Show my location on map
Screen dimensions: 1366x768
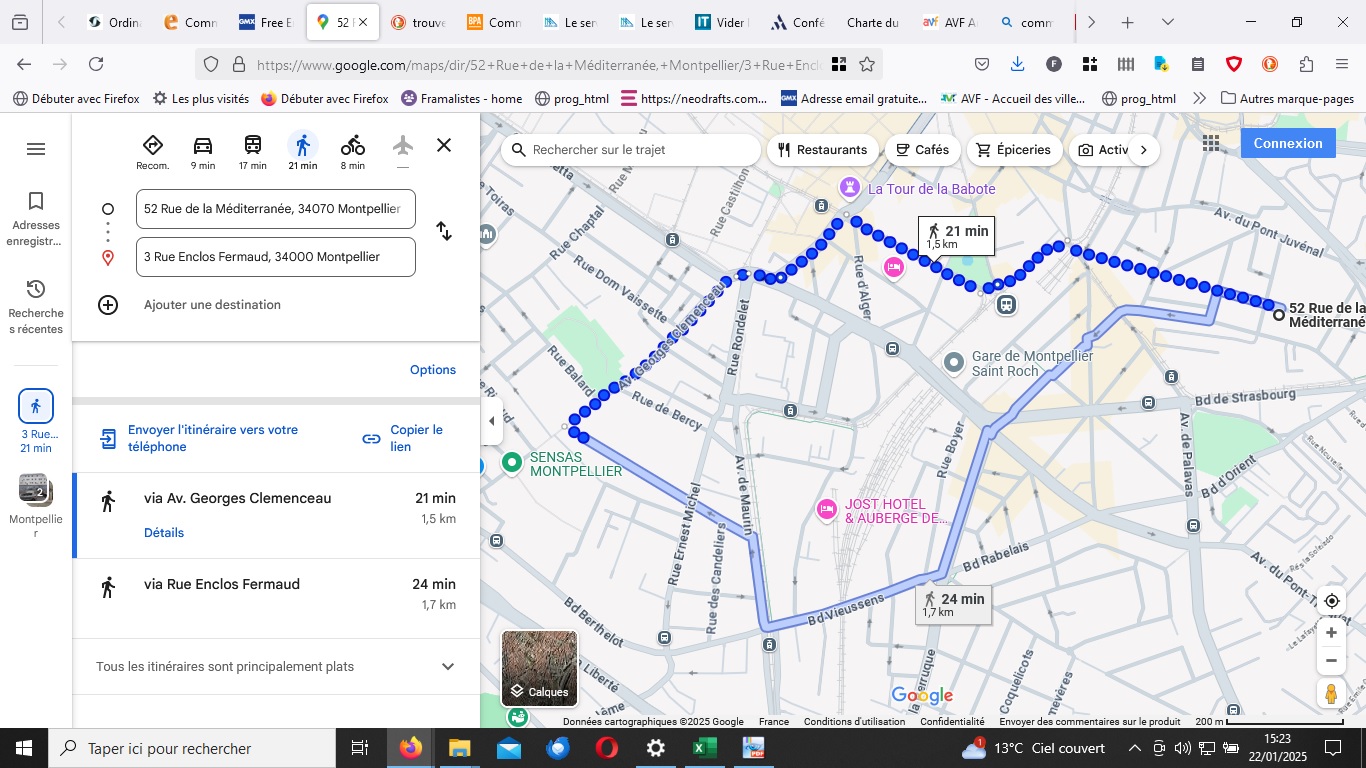click(1331, 601)
